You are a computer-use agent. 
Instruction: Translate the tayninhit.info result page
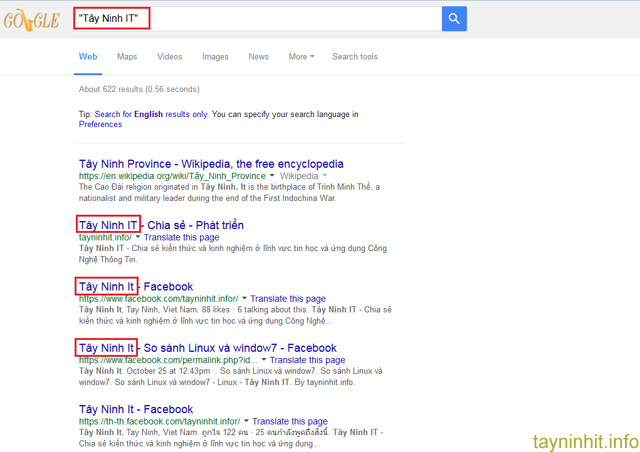(x=181, y=238)
